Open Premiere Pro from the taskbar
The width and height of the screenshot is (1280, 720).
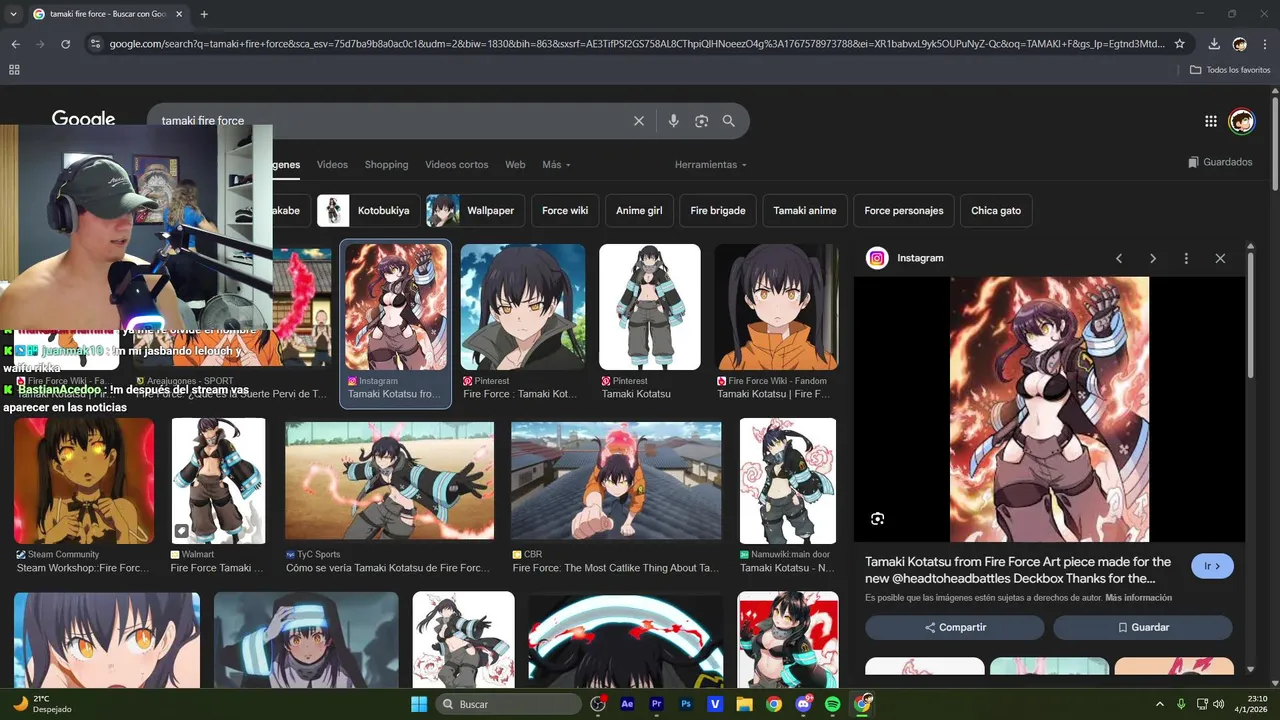pos(657,704)
